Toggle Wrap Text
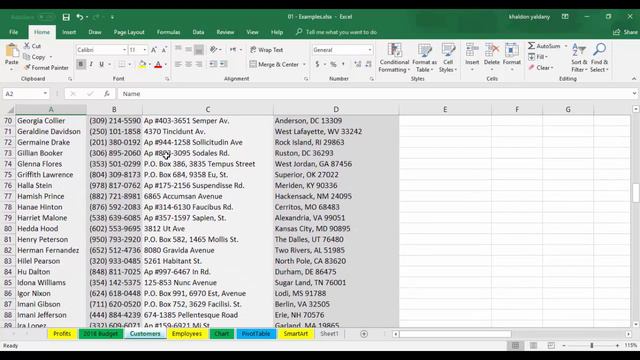The image size is (640, 360). point(266,50)
